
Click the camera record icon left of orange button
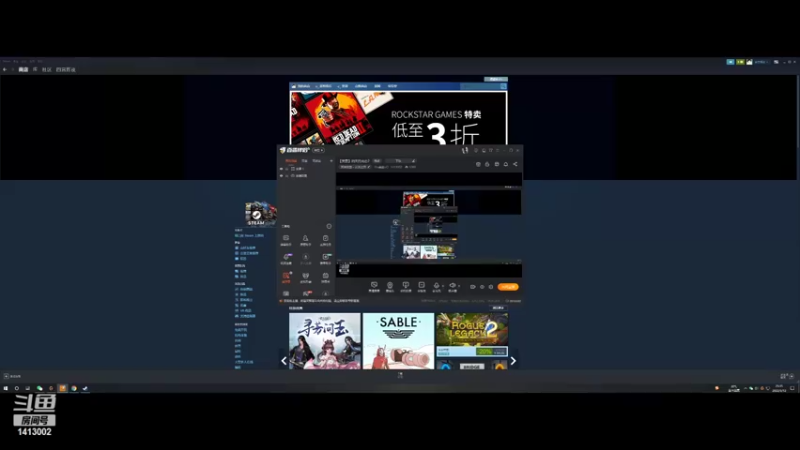point(472,287)
